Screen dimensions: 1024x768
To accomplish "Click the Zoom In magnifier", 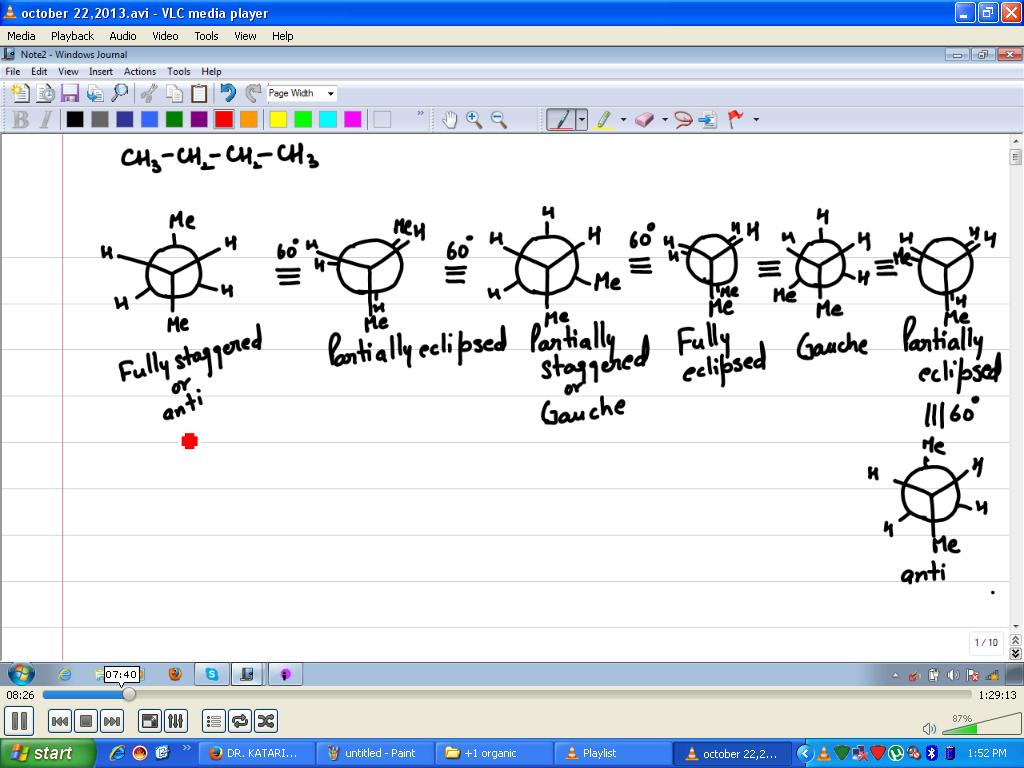I will tap(474, 120).
